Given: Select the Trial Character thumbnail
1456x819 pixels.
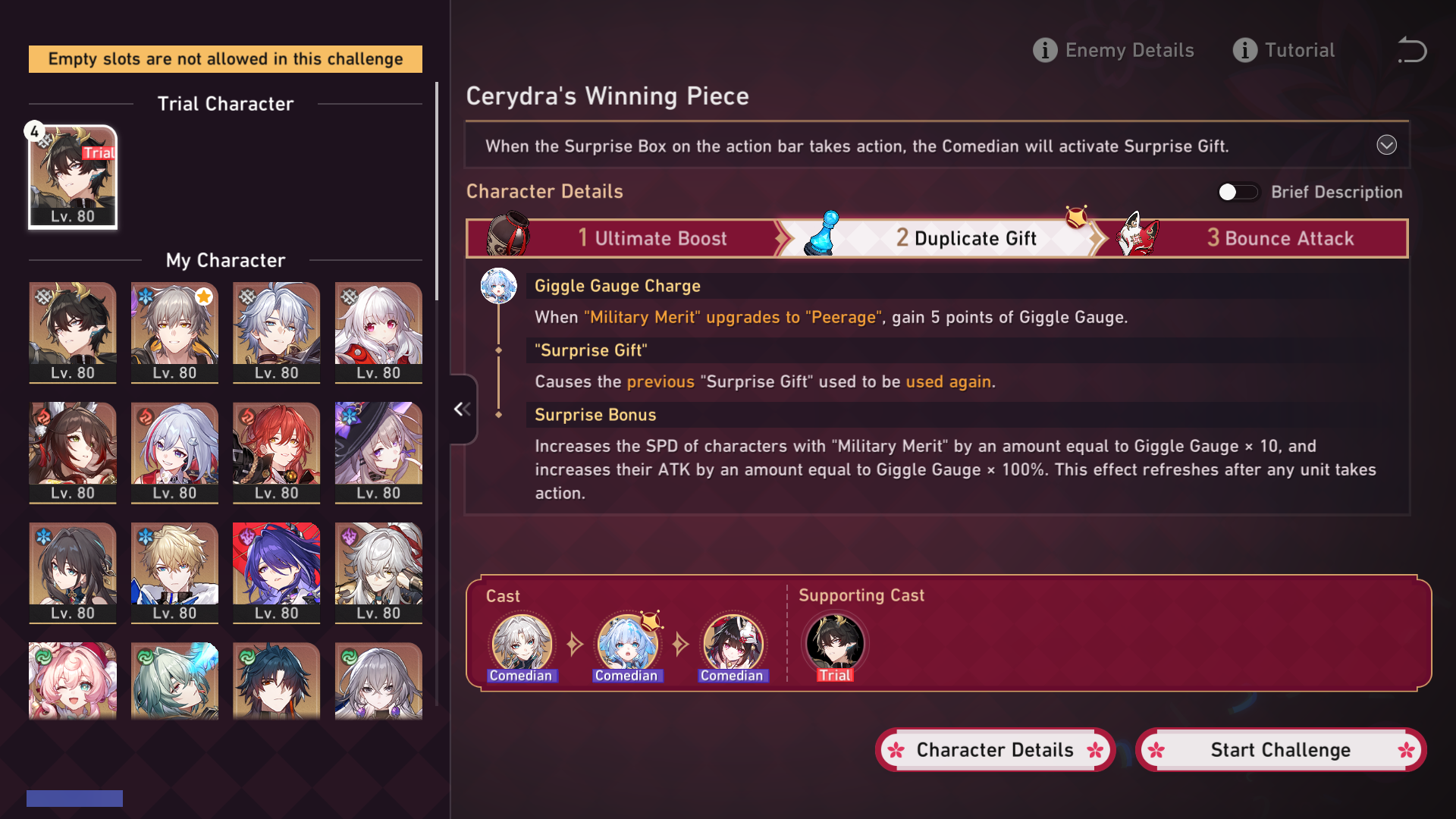Looking at the screenshot, I should 73,177.
